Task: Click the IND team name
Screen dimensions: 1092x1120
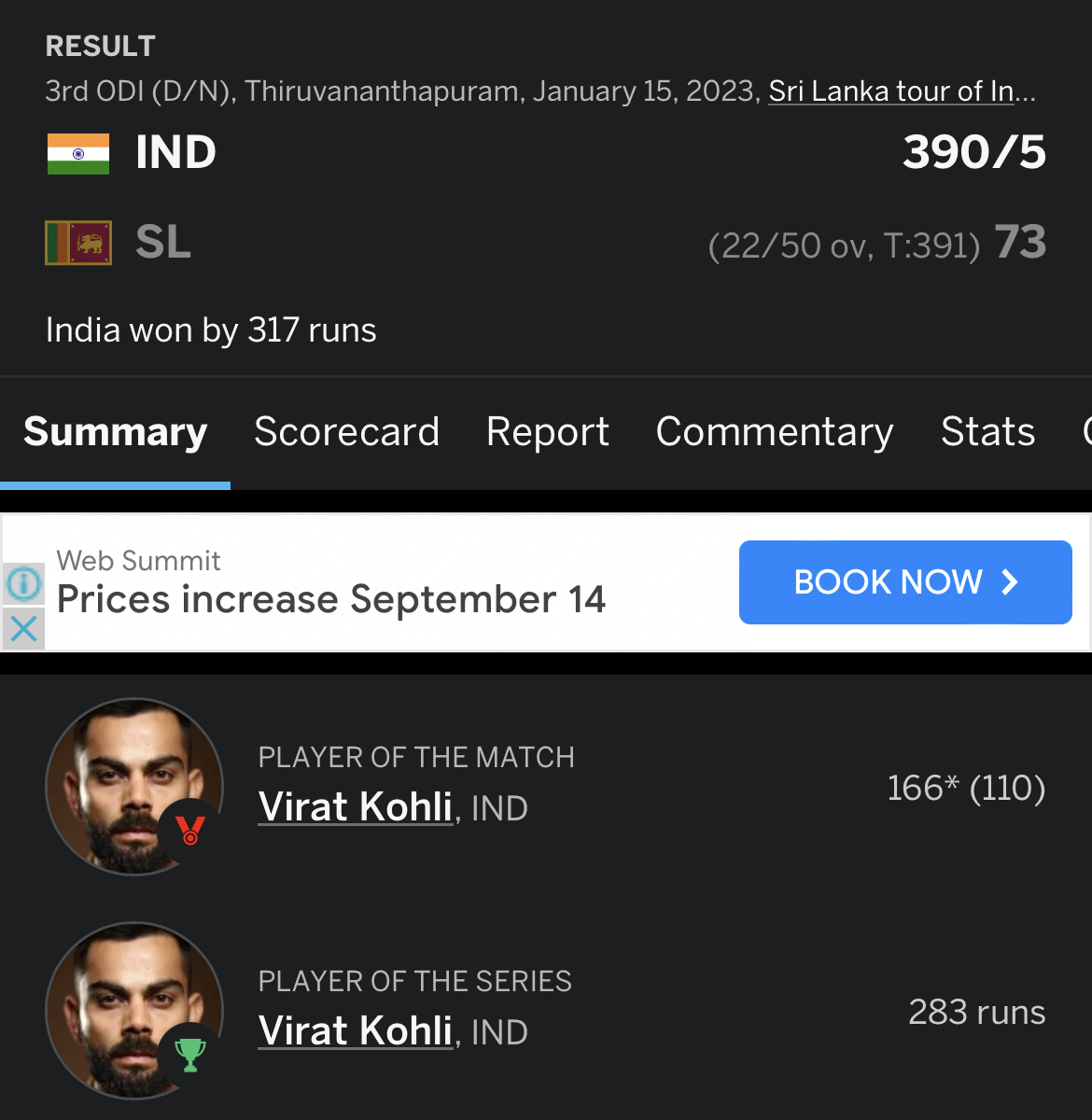Action: pos(175,153)
